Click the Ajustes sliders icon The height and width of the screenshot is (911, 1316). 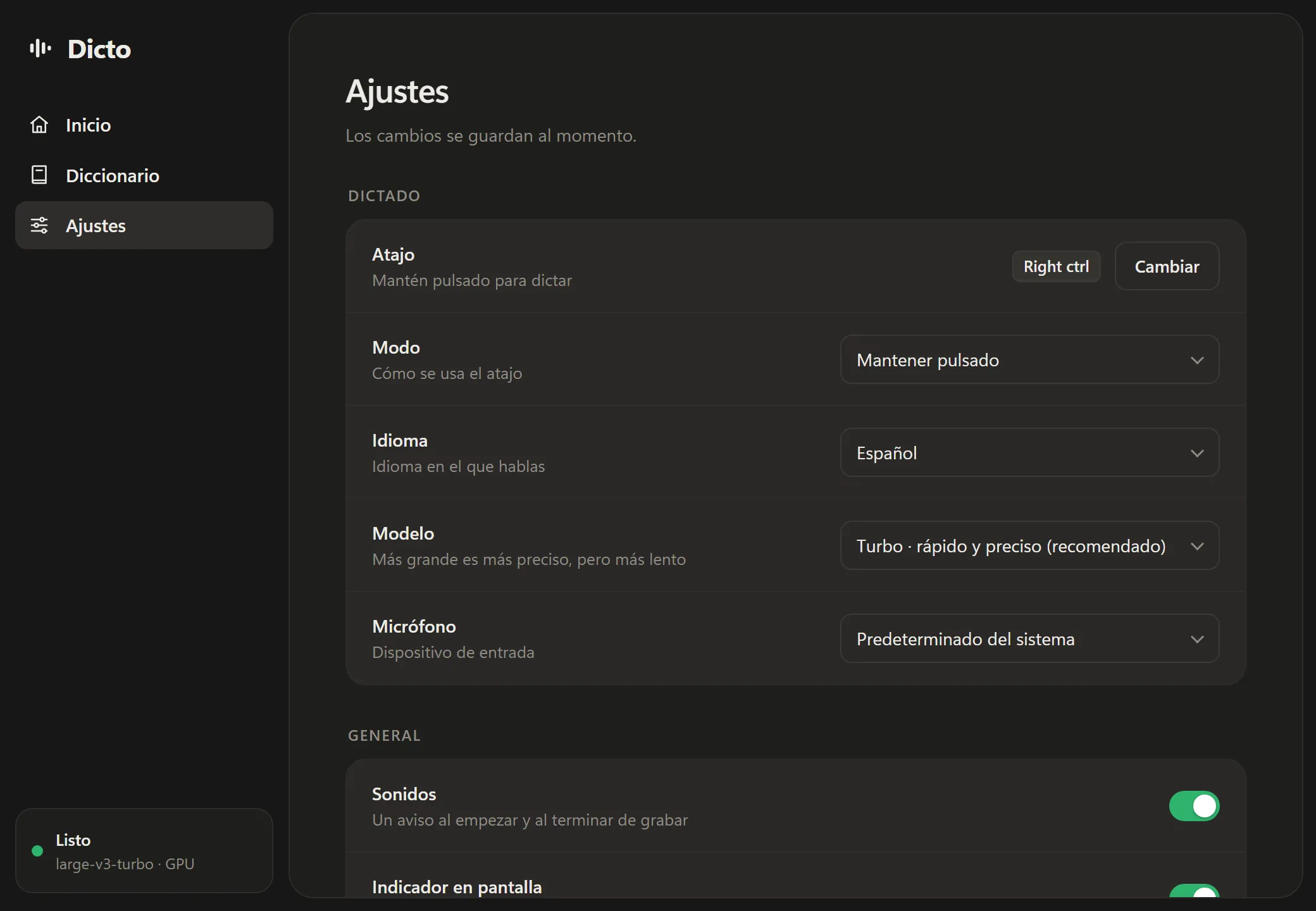(x=39, y=225)
